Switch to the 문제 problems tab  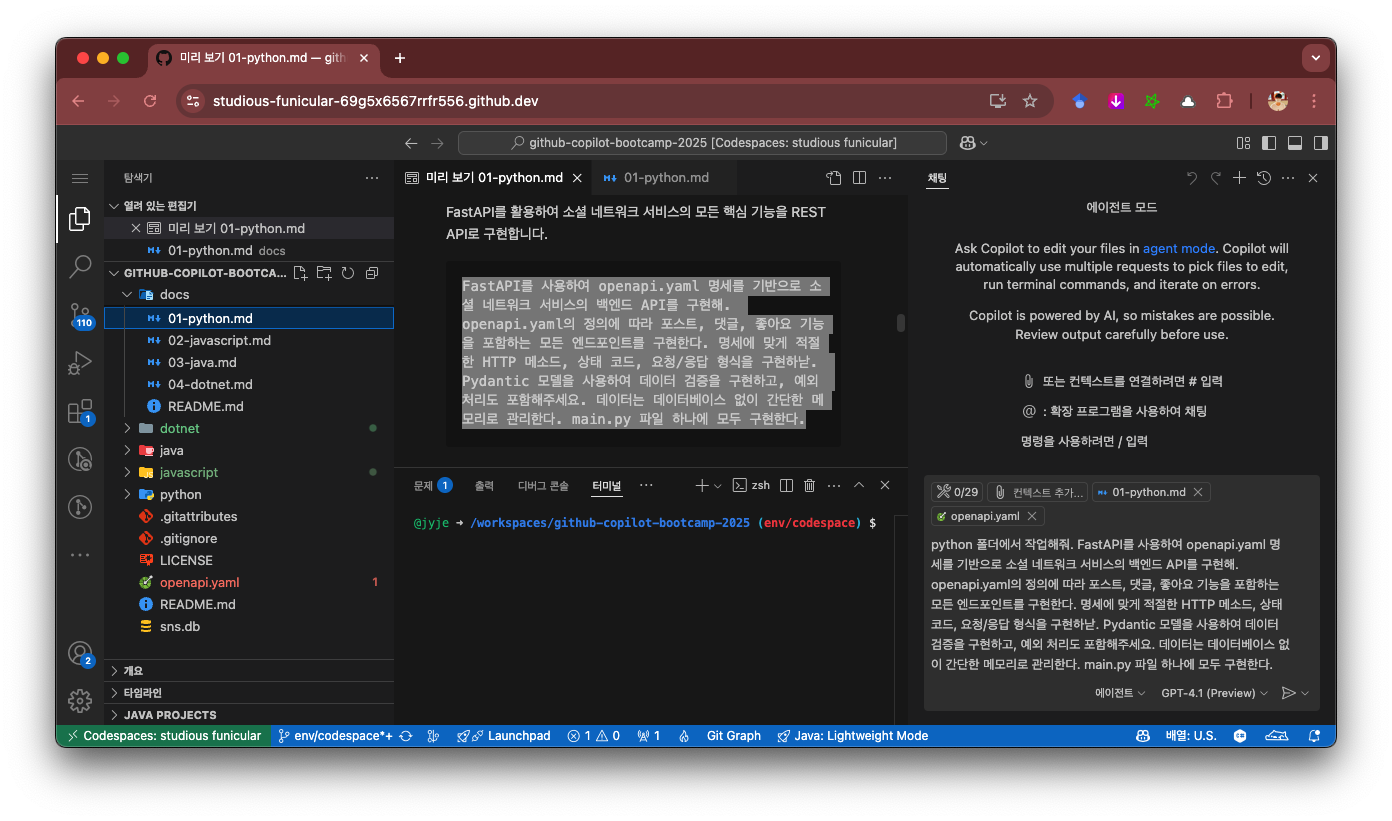(433, 485)
